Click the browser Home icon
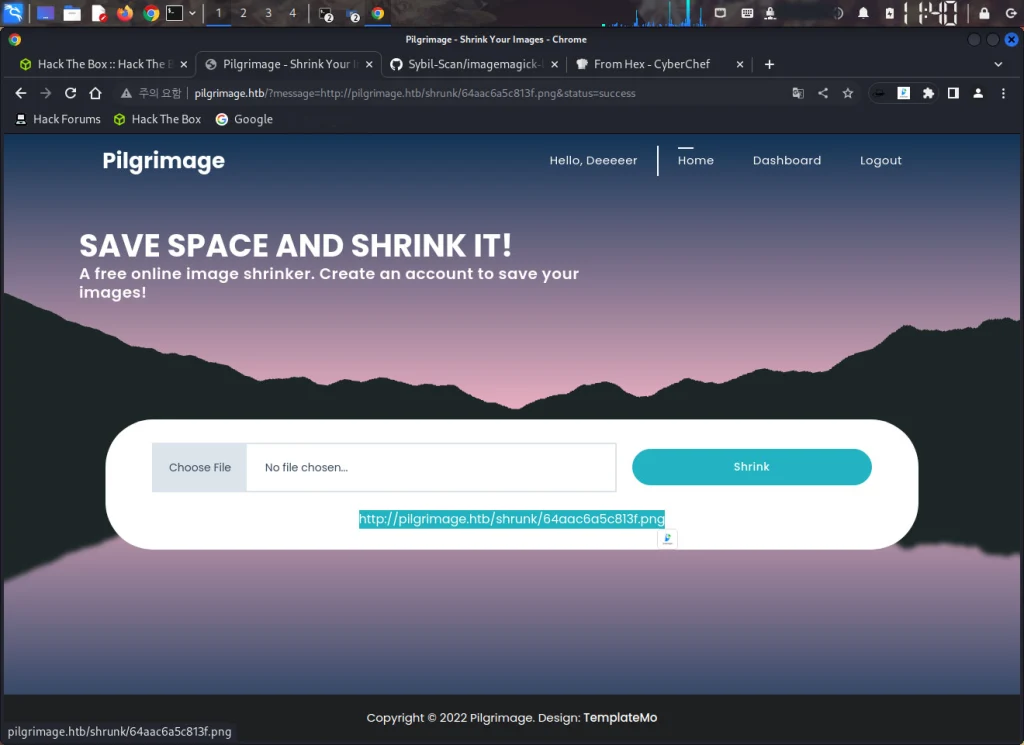The image size is (1024, 745). tap(95, 93)
